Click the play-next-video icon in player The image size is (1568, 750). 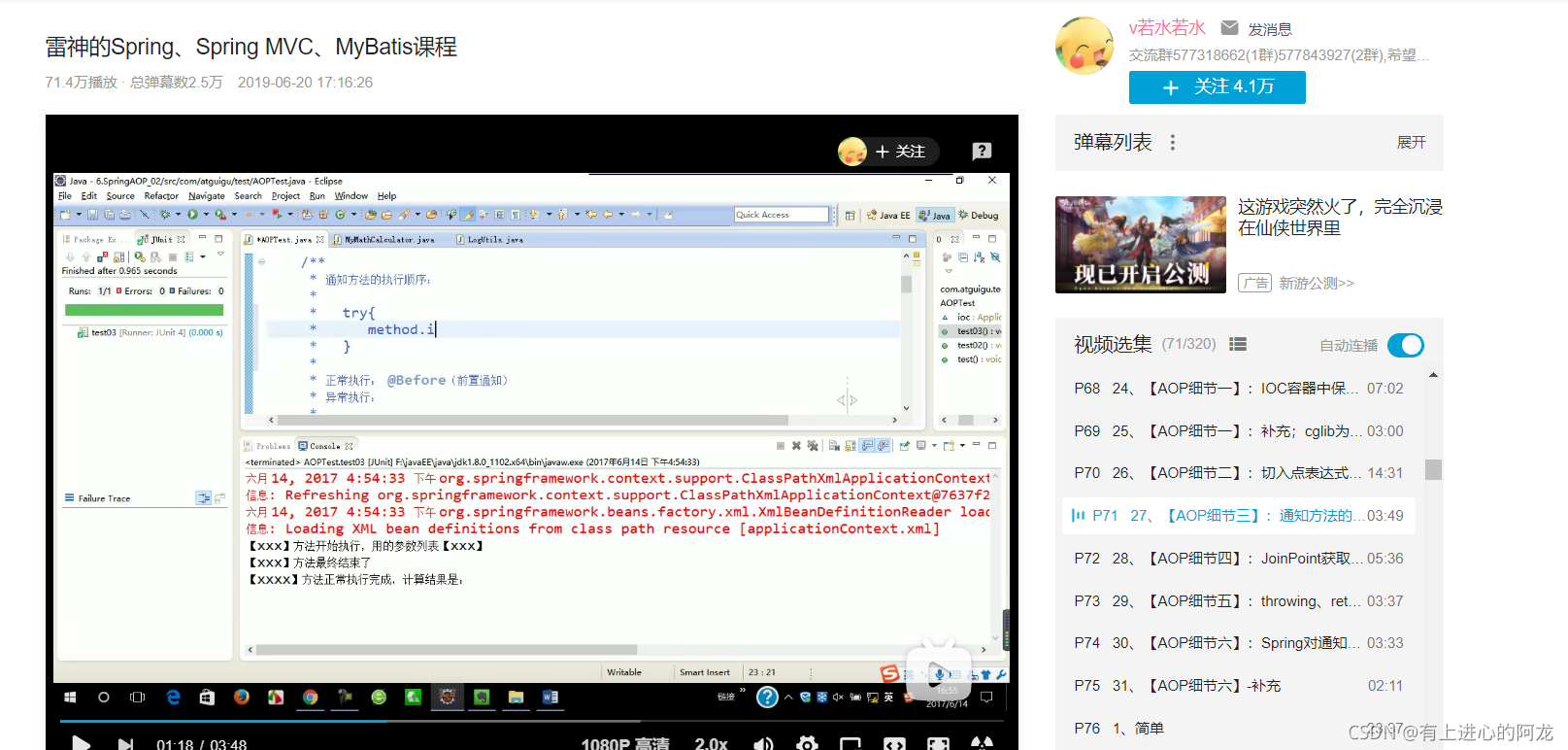pos(125,744)
